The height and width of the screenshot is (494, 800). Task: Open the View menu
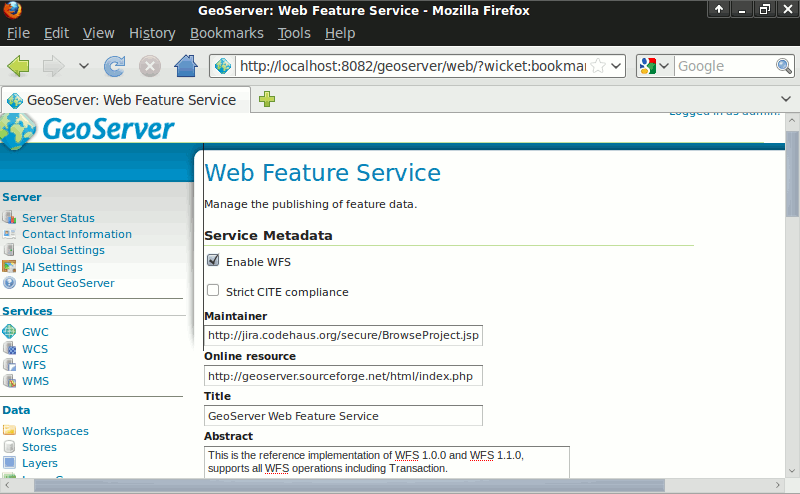click(98, 33)
